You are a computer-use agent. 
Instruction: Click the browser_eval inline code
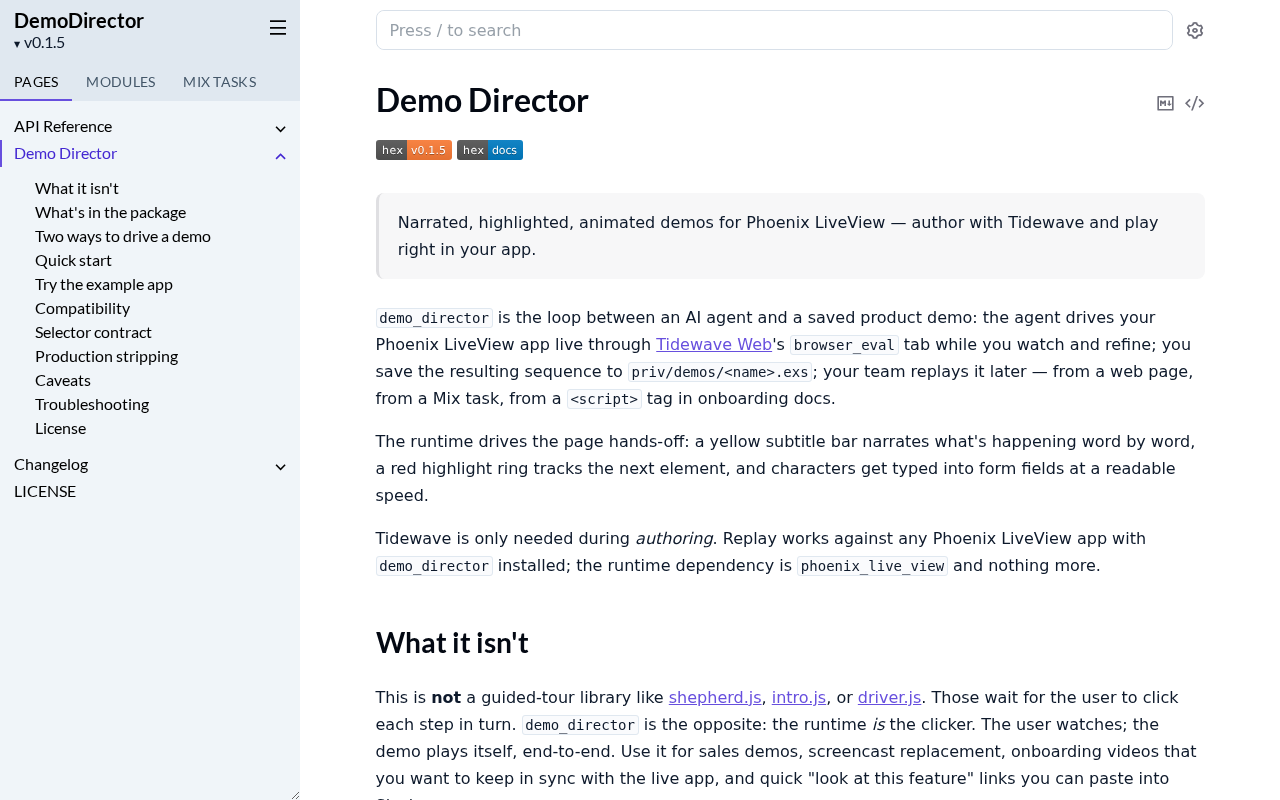point(844,345)
